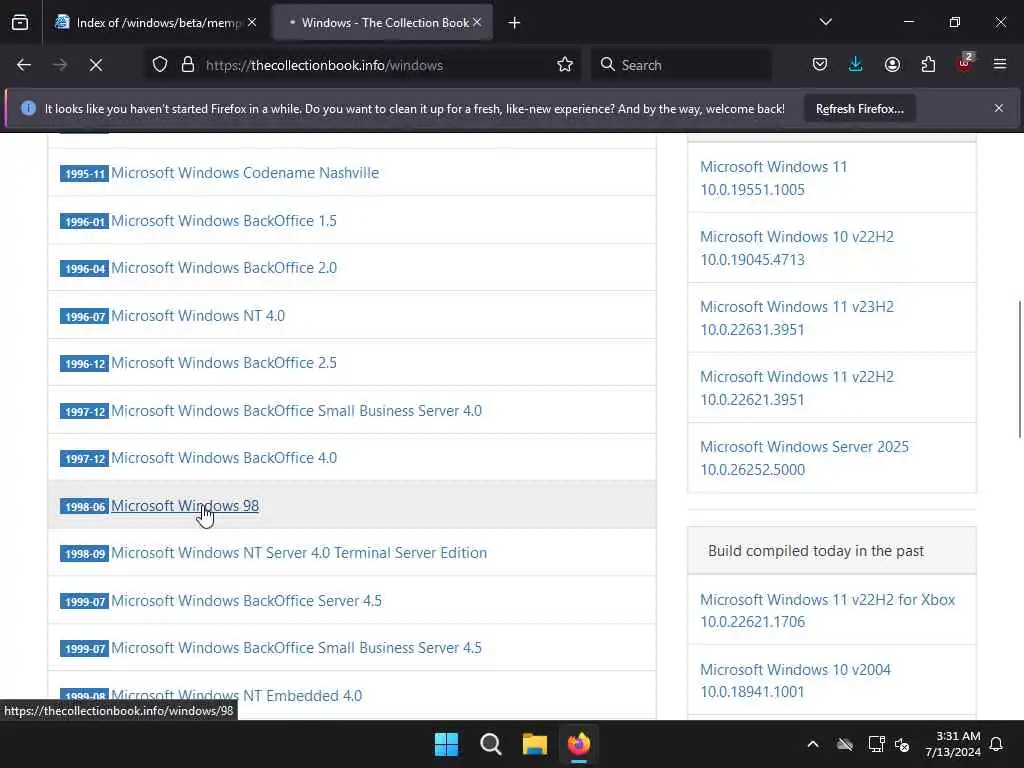Close the Index of /windows/beta tab
Screen dimensions: 1024x768
point(252,22)
